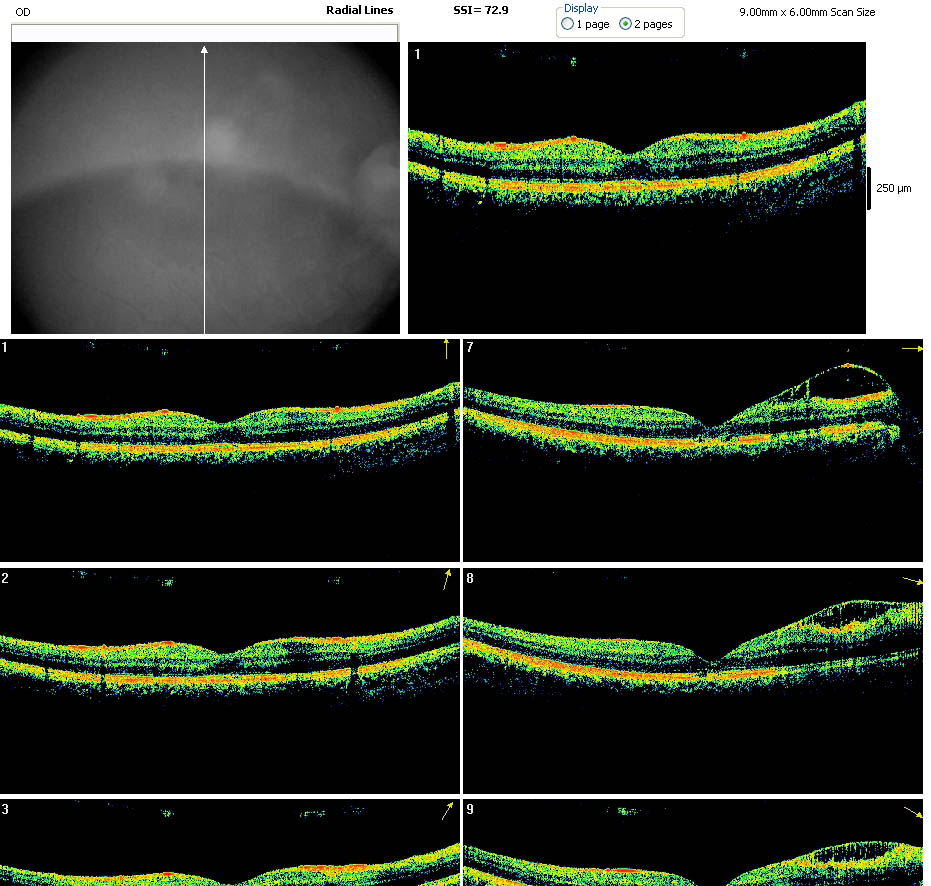Click the scan direction arrow icon on scan 8
Screen dimensions: 931x886
(x=913, y=581)
